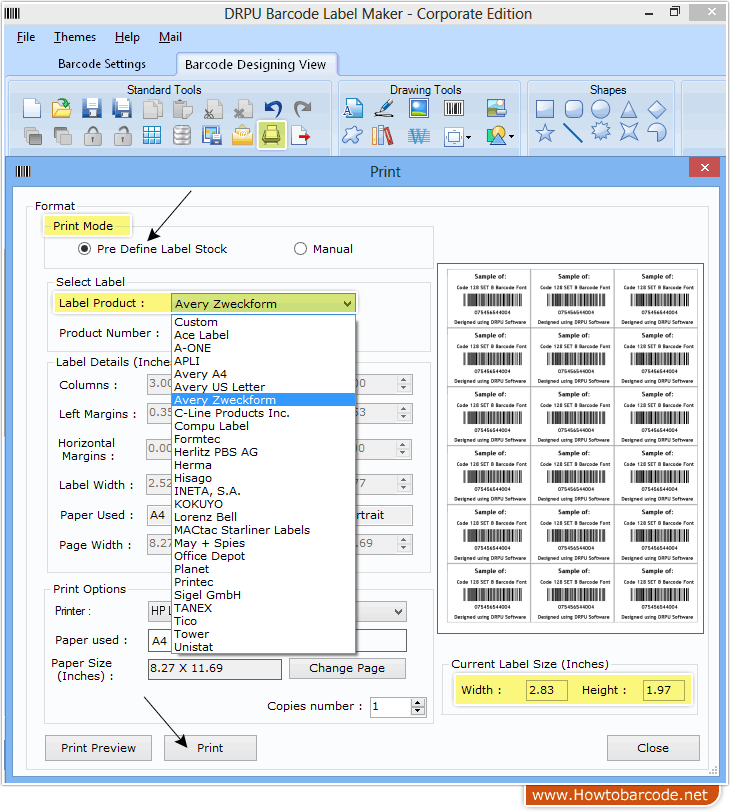Choose Avery A4 from the label list

tap(263, 374)
